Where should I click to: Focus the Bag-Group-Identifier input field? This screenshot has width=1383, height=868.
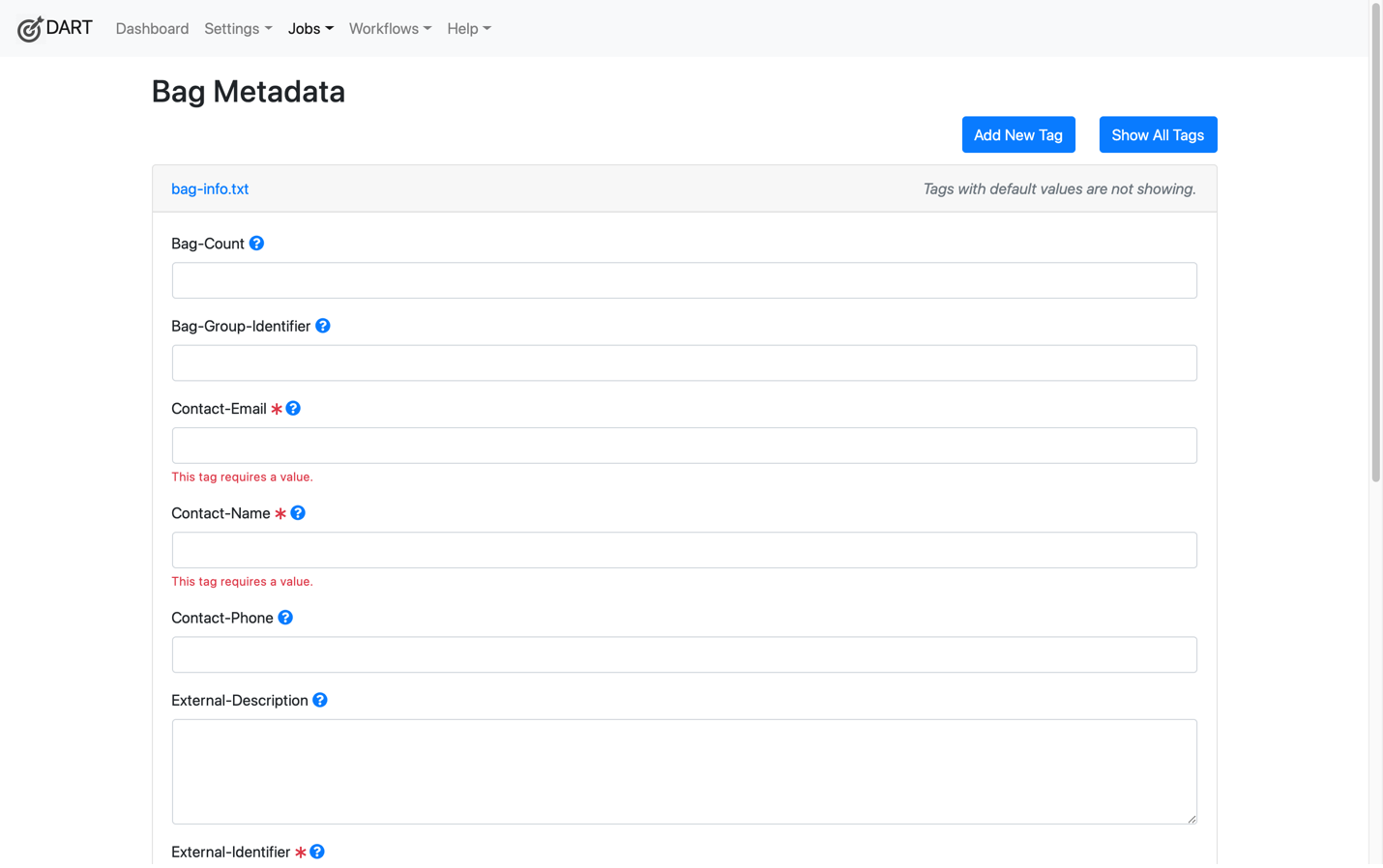(x=685, y=363)
